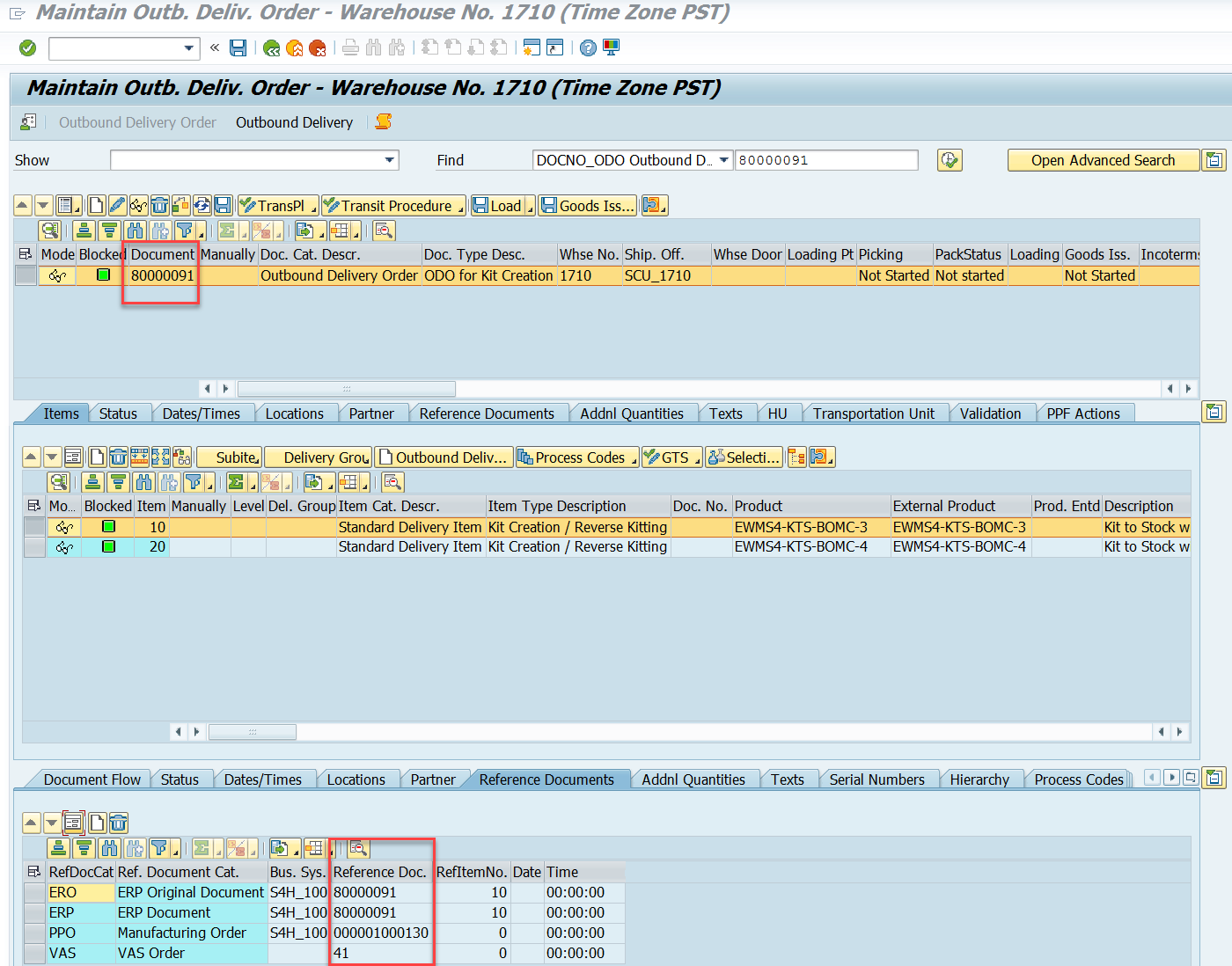Click Sort Descending icon above reference documents table
This screenshot has width=1232, height=966.
pyautogui.click(x=84, y=848)
